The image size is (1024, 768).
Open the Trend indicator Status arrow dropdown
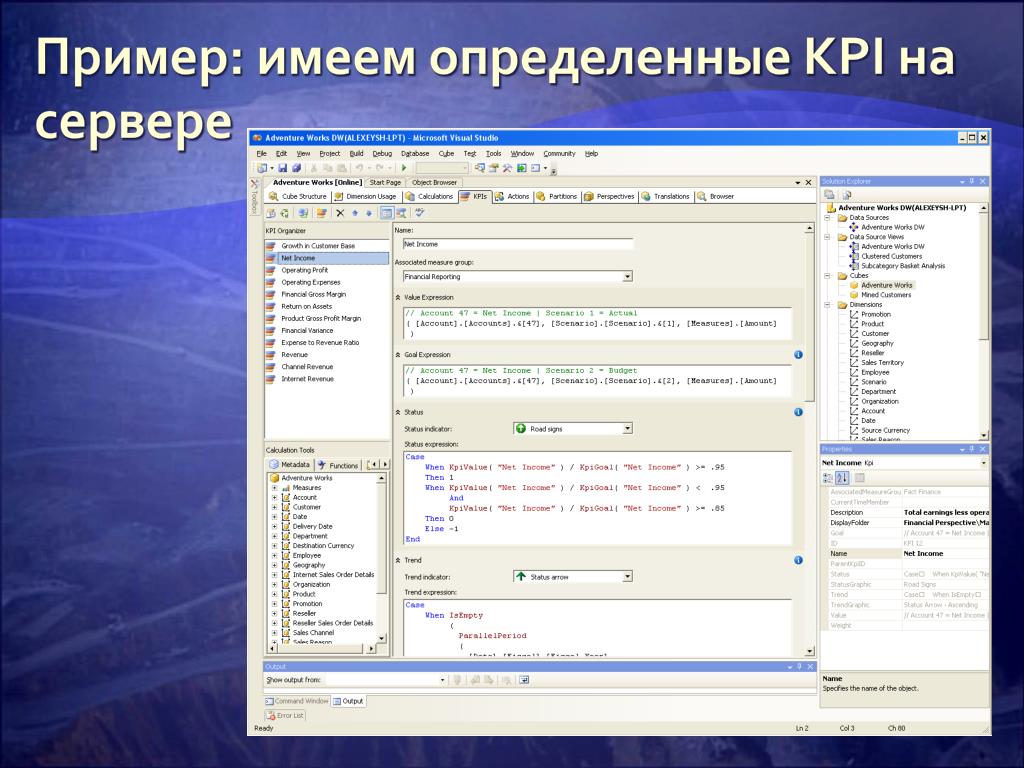point(628,577)
